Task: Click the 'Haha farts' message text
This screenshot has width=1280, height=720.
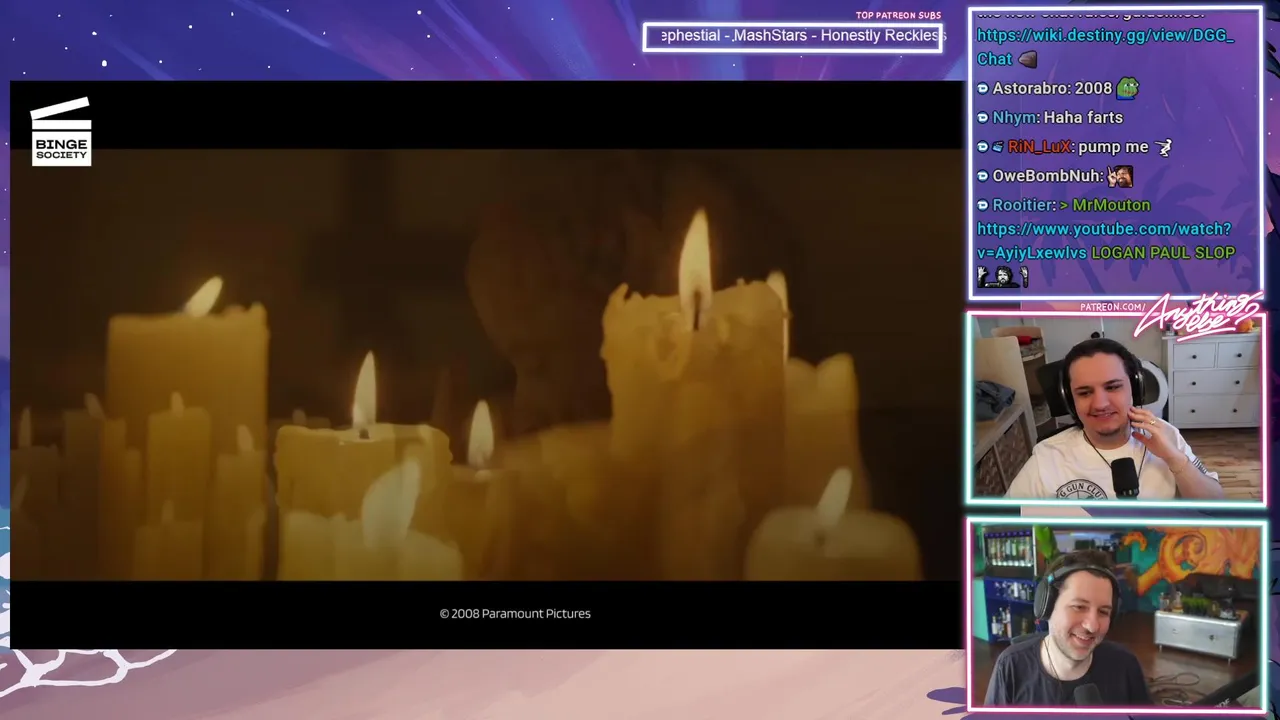Action: (1083, 118)
